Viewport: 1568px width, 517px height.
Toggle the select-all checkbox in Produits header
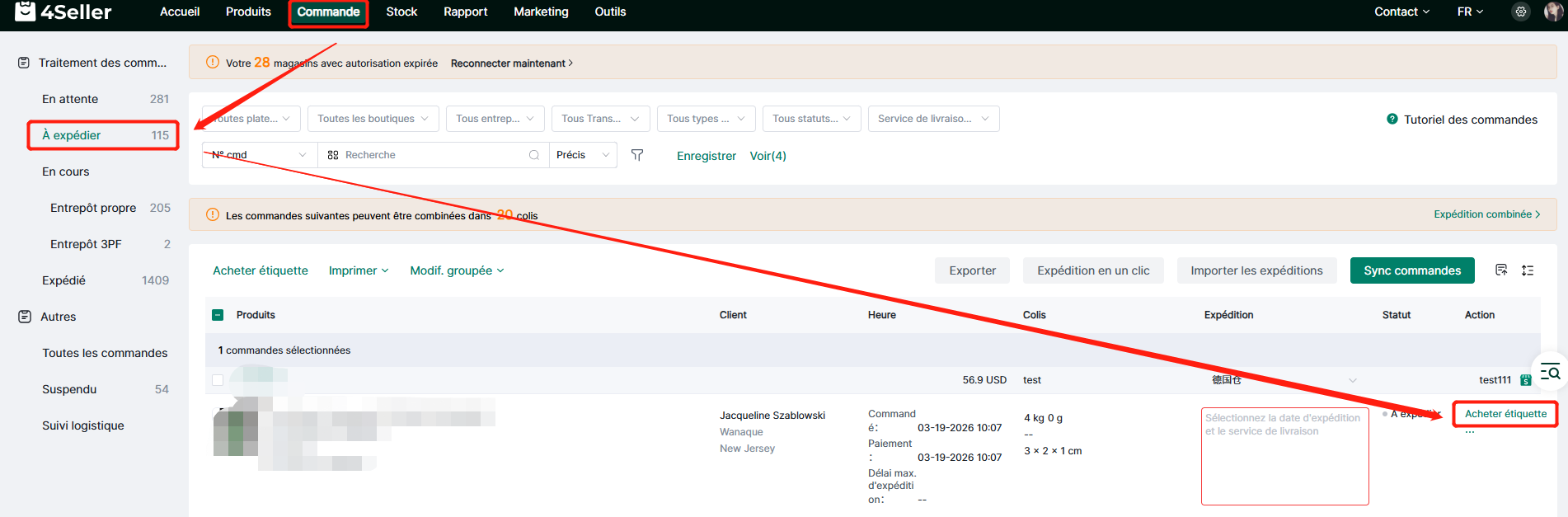point(218,315)
